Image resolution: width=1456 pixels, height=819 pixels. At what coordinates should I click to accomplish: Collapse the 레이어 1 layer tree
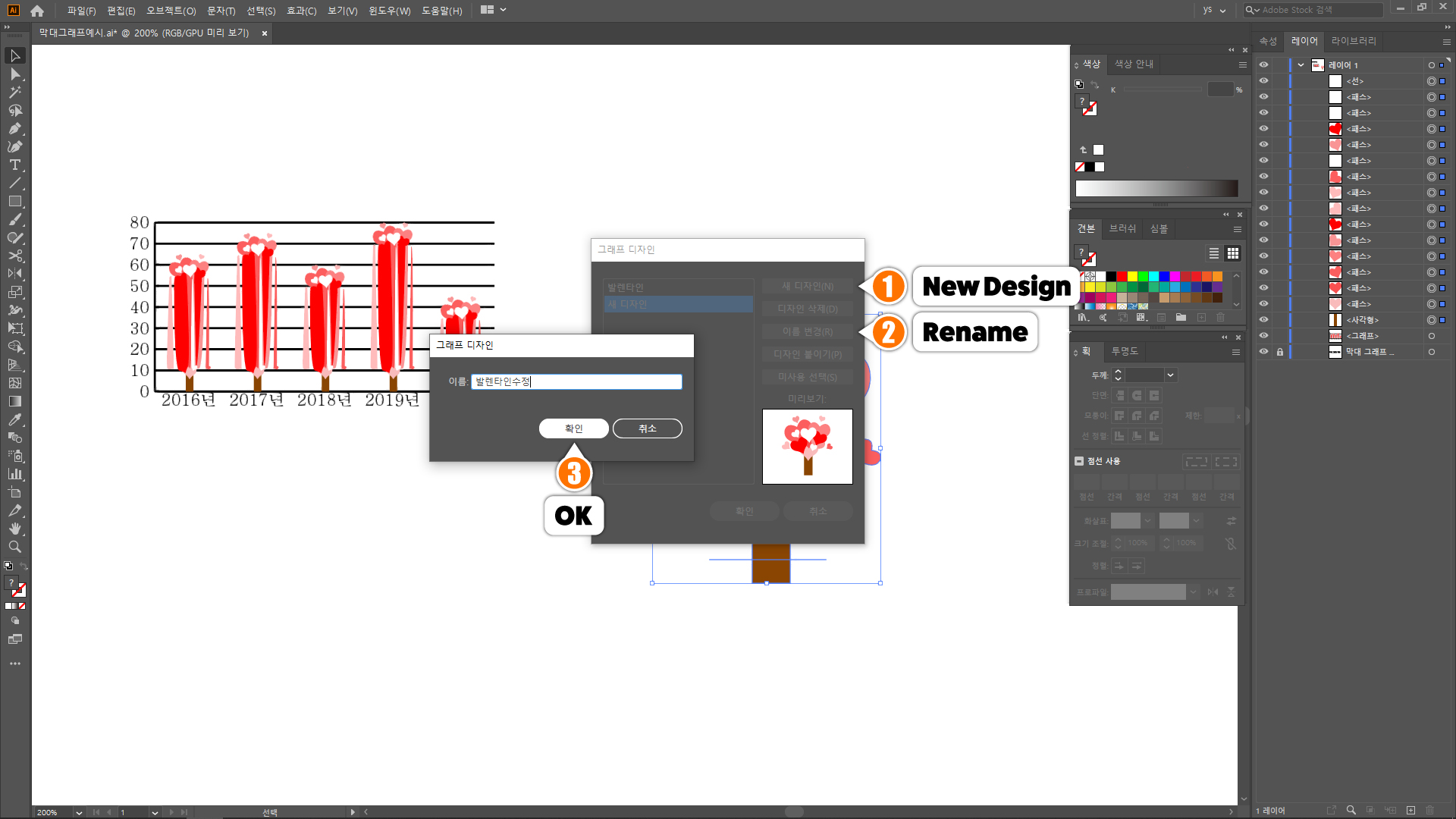[1301, 65]
